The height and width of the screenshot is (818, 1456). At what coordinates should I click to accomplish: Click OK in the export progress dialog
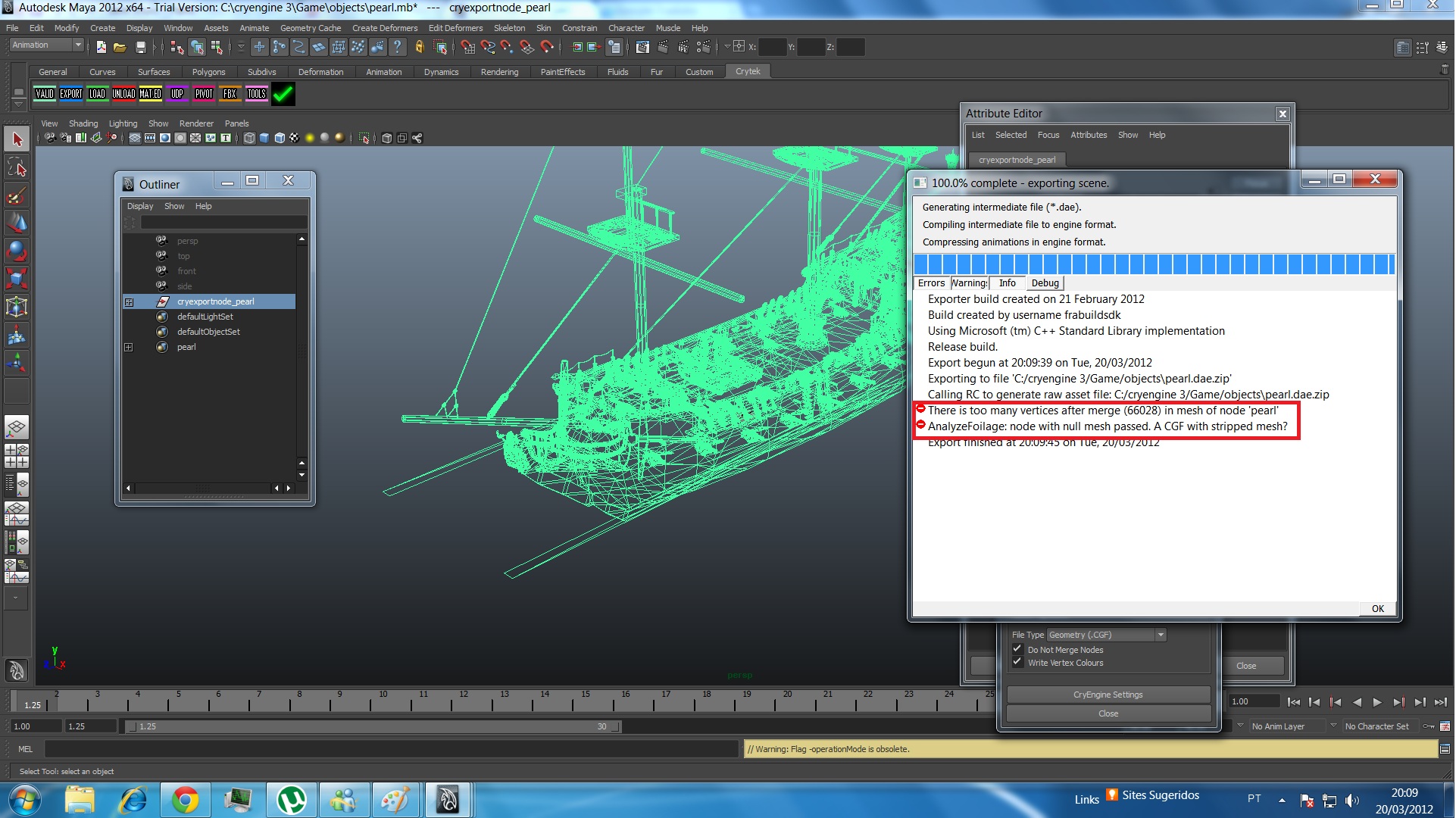[1377, 608]
